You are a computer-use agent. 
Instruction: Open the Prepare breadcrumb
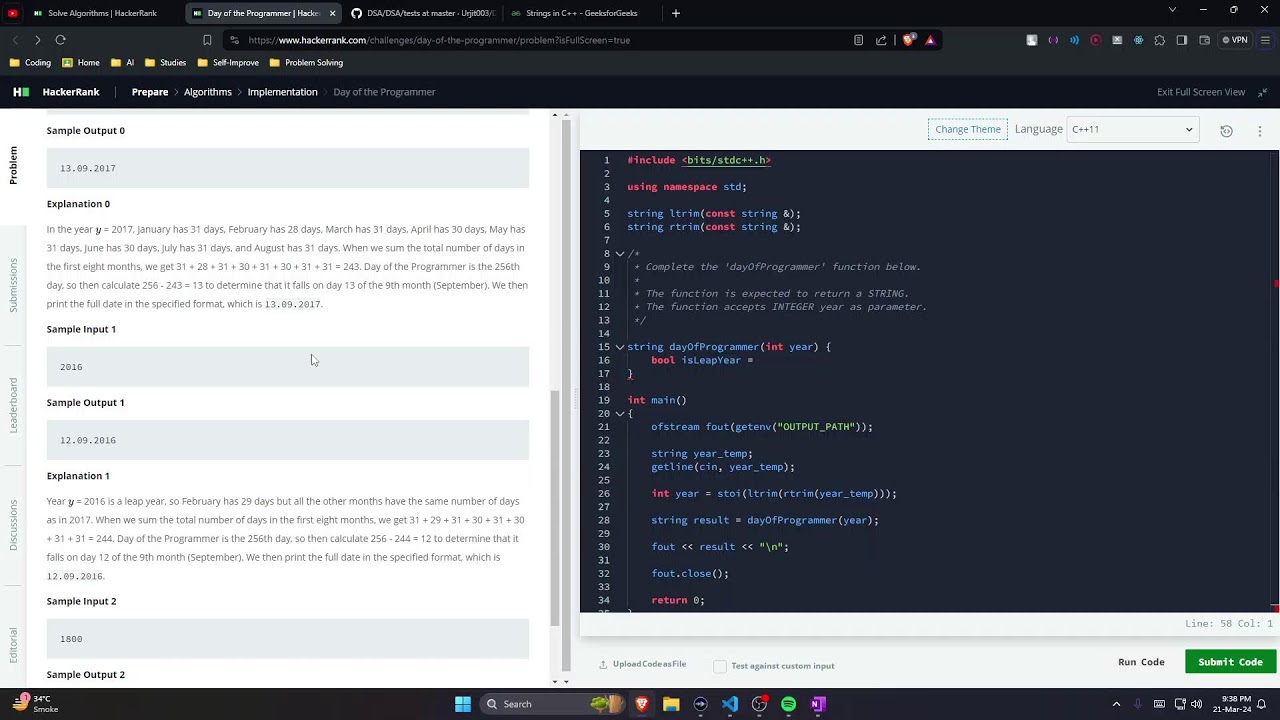[150, 92]
